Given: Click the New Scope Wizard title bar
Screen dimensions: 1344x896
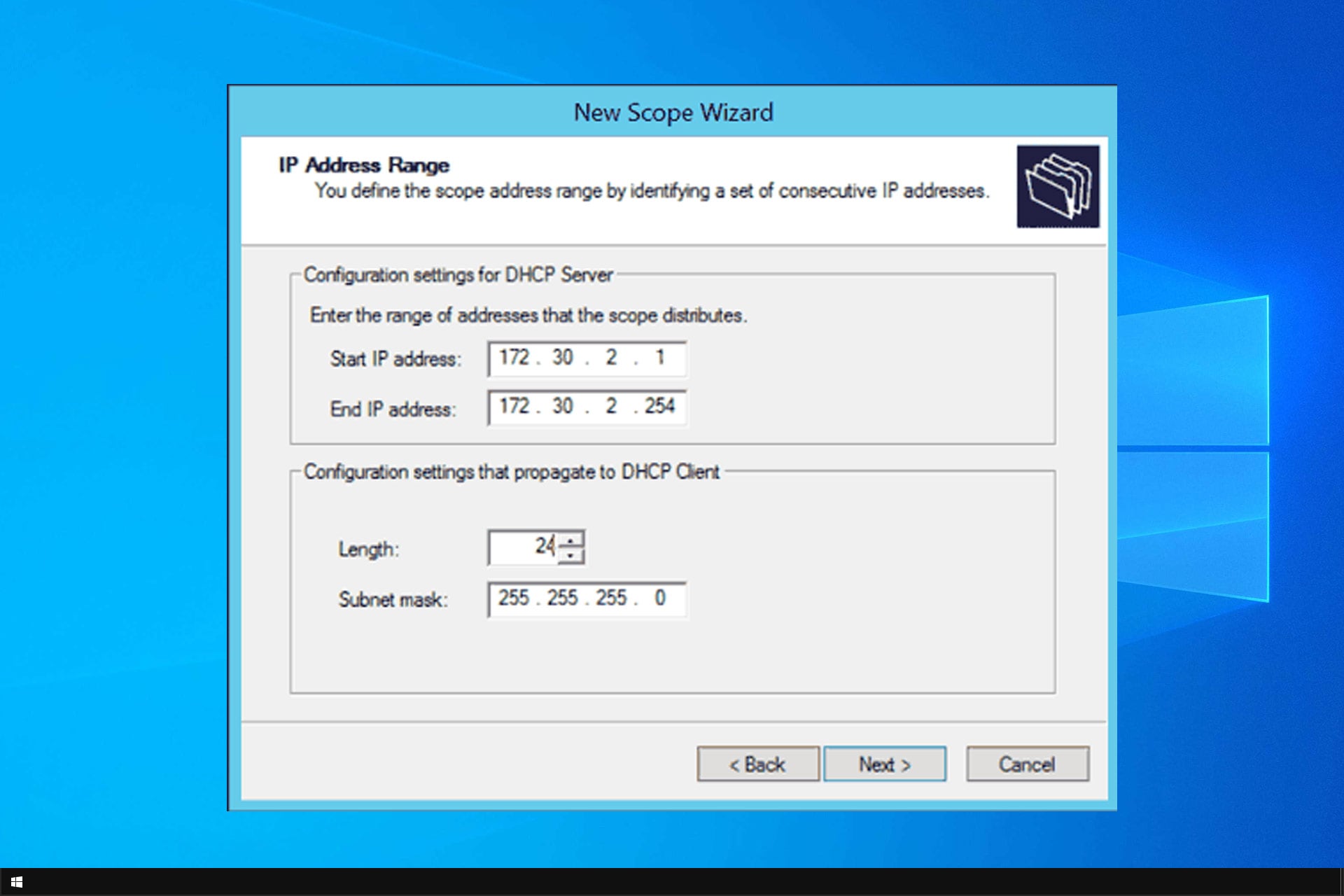Looking at the screenshot, I should [x=672, y=112].
